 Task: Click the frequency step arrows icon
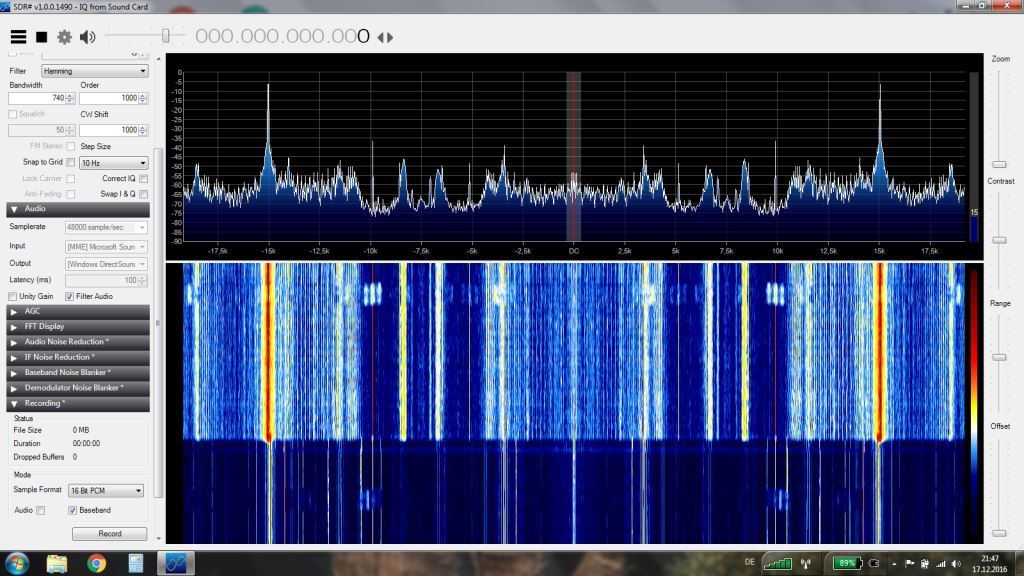pos(384,37)
